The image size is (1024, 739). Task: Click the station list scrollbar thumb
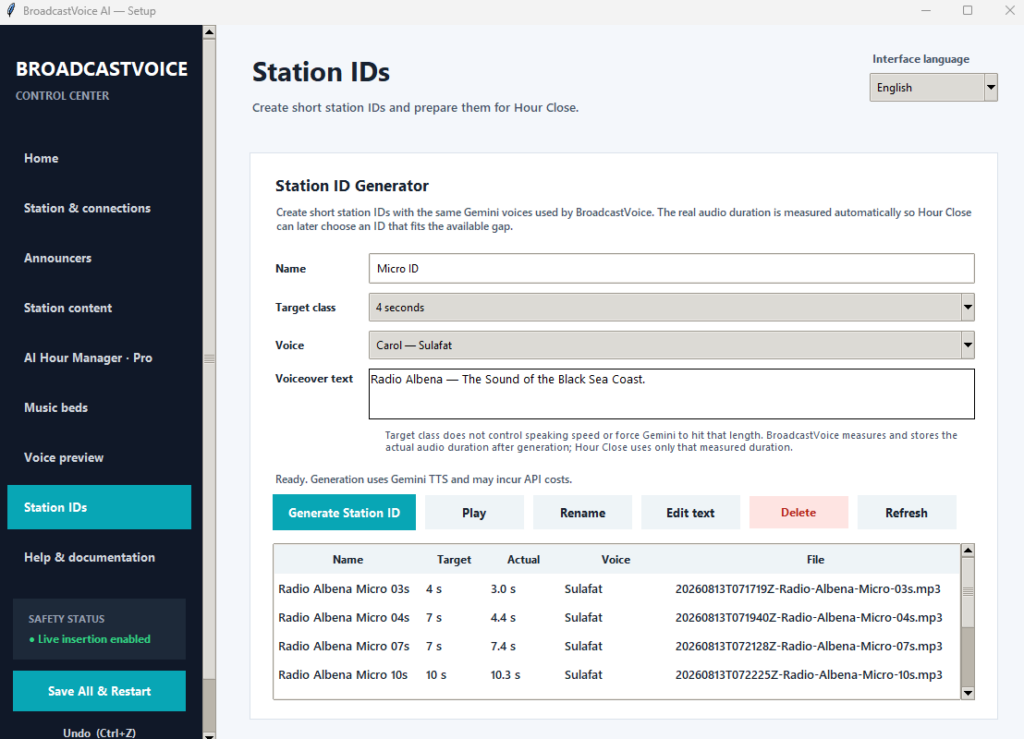click(968, 591)
